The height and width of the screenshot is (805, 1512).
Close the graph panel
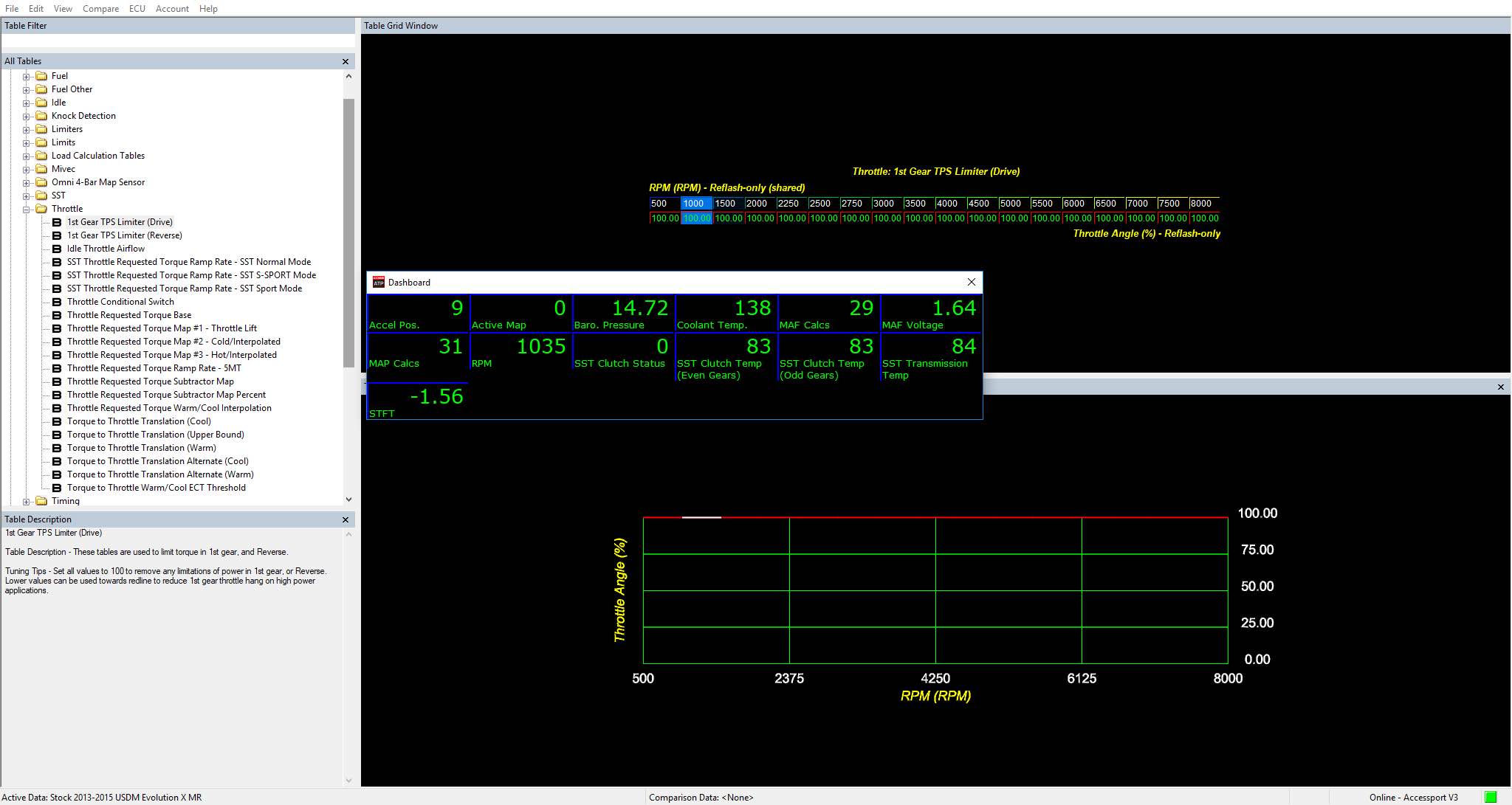pyautogui.click(x=1500, y=387)
